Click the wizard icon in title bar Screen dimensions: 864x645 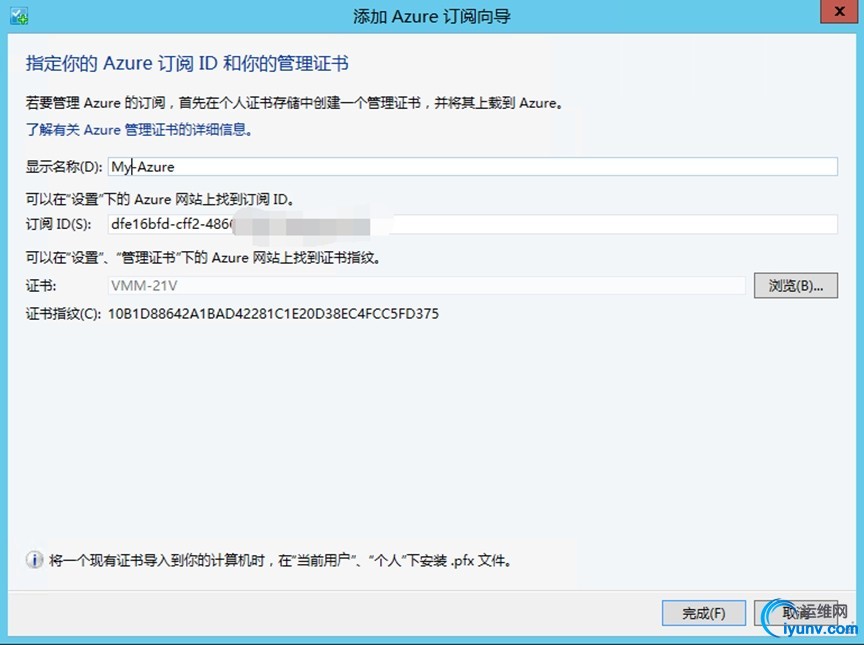click(x=19, y=17)
